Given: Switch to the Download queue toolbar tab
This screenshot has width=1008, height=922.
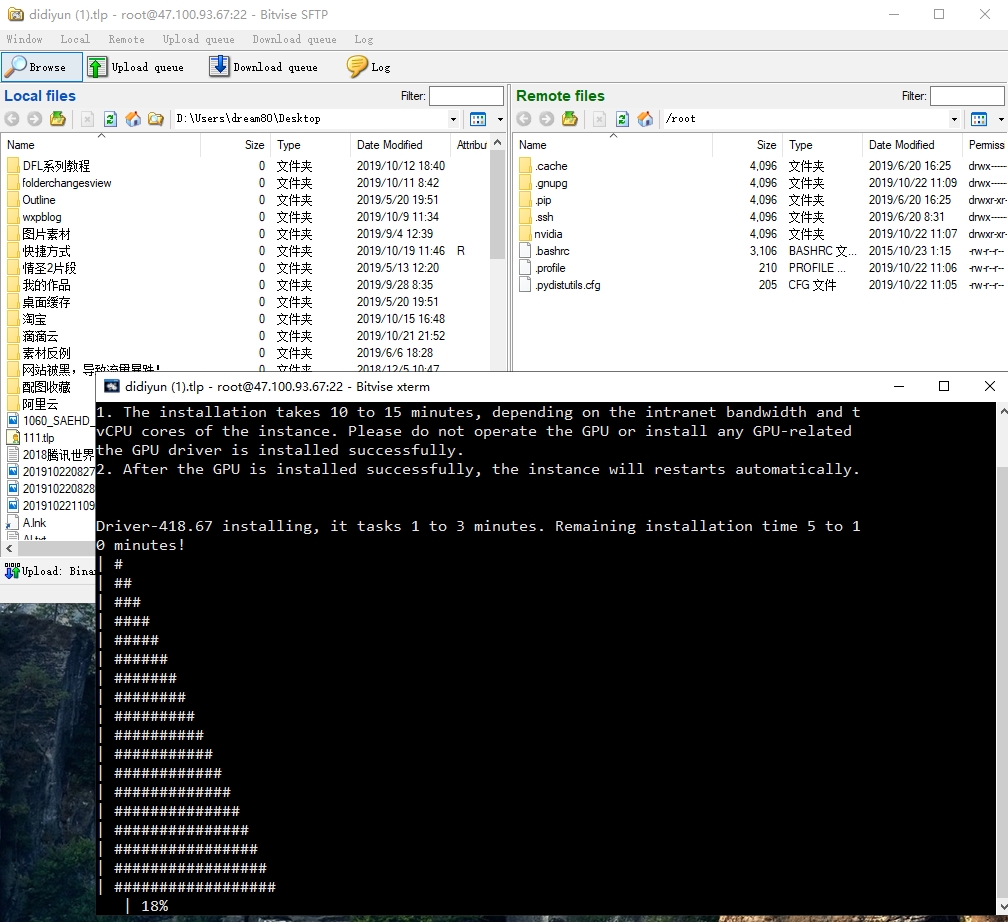Looking at the screenshot, I should tap(263, 67).
